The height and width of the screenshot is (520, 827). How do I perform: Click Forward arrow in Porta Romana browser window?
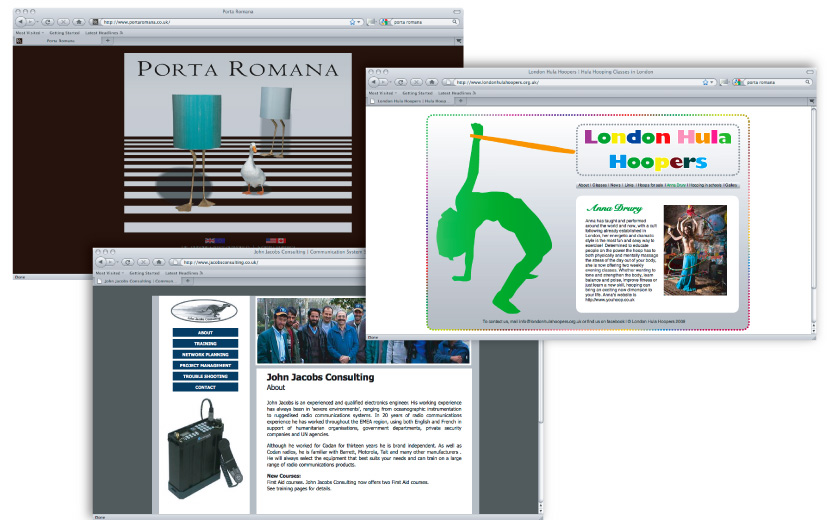click(x=31, y=22)
